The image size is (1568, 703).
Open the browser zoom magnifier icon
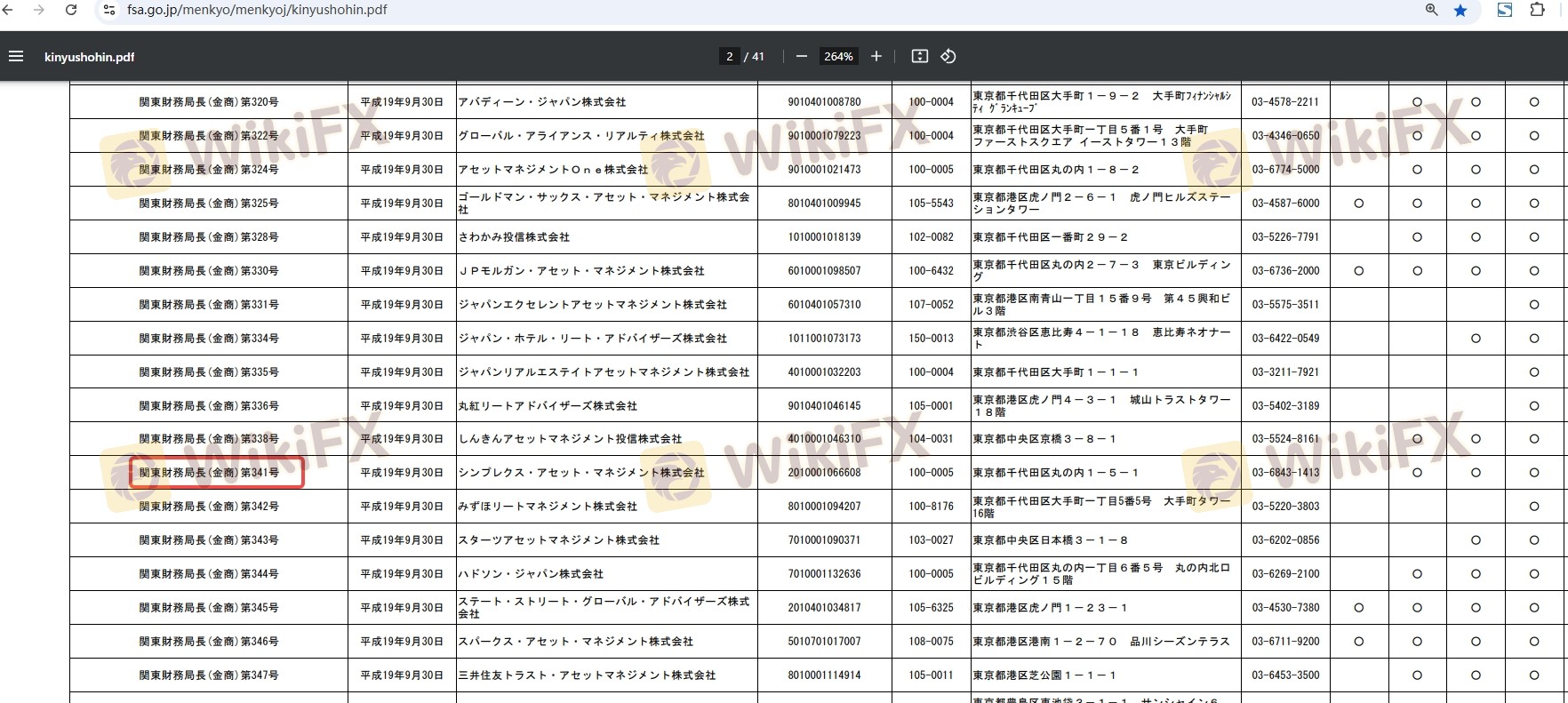click(x=1431, y=10)
